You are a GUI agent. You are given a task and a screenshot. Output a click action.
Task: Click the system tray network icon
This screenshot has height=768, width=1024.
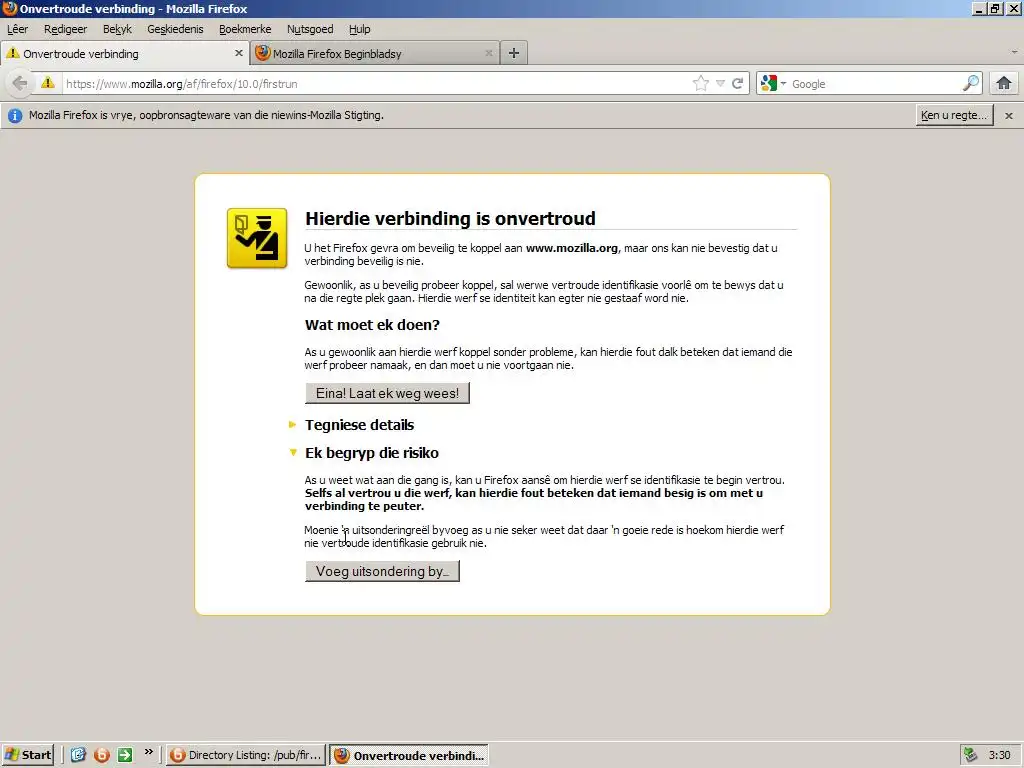coord(970,755)
